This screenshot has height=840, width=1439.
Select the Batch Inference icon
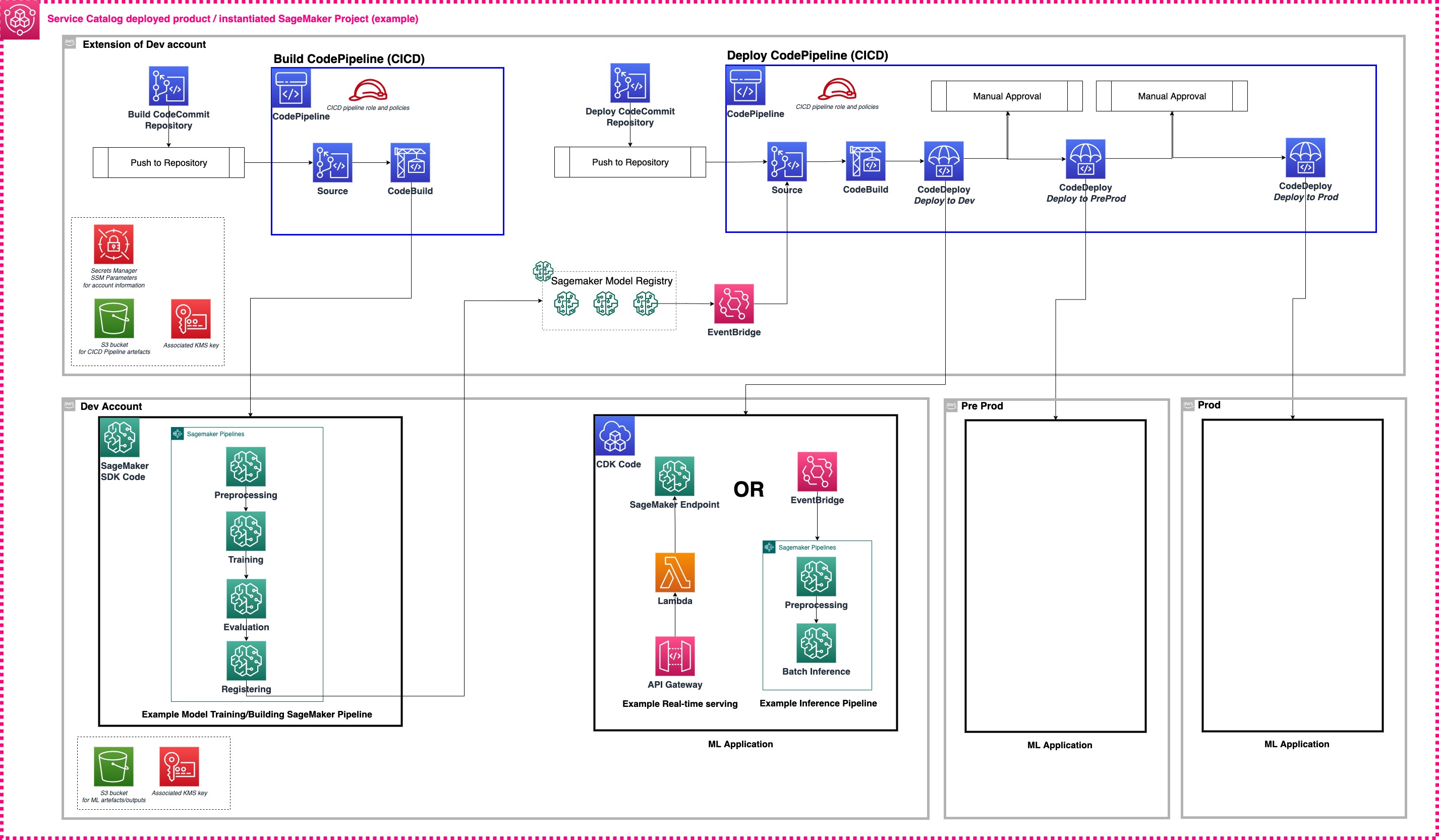point(816,643)
